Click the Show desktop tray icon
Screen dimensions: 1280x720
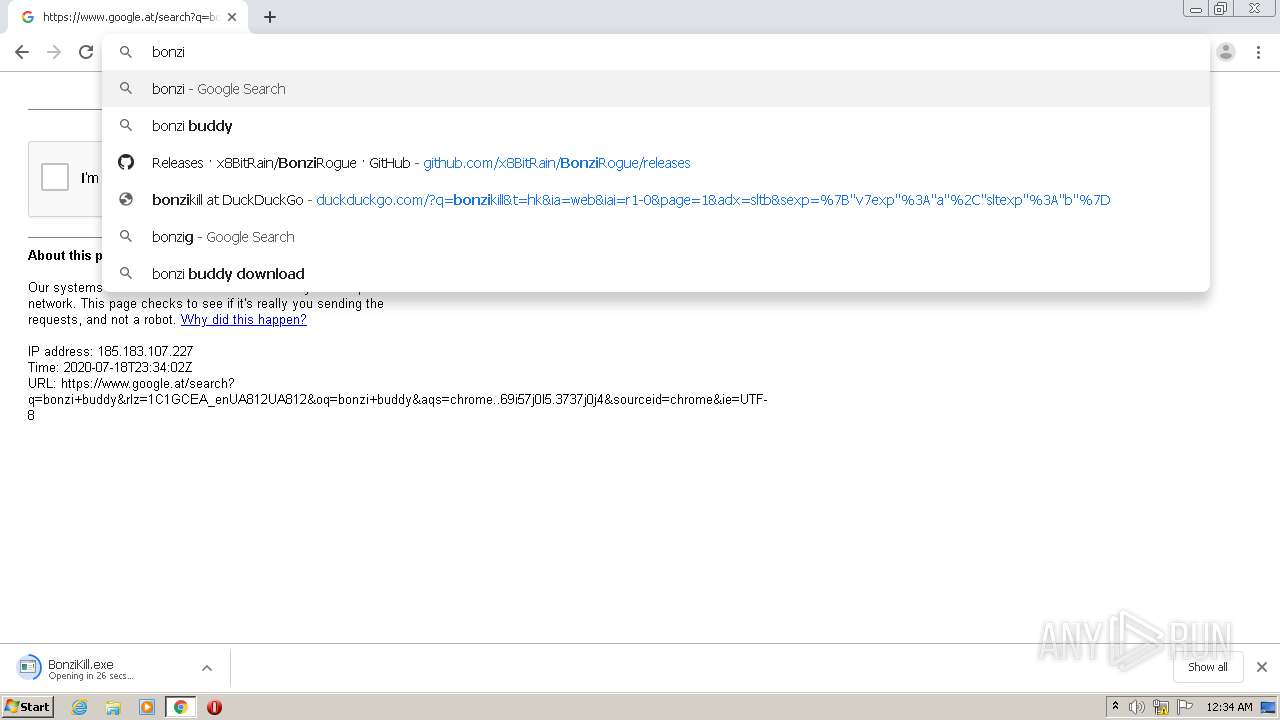point(1268,707)
